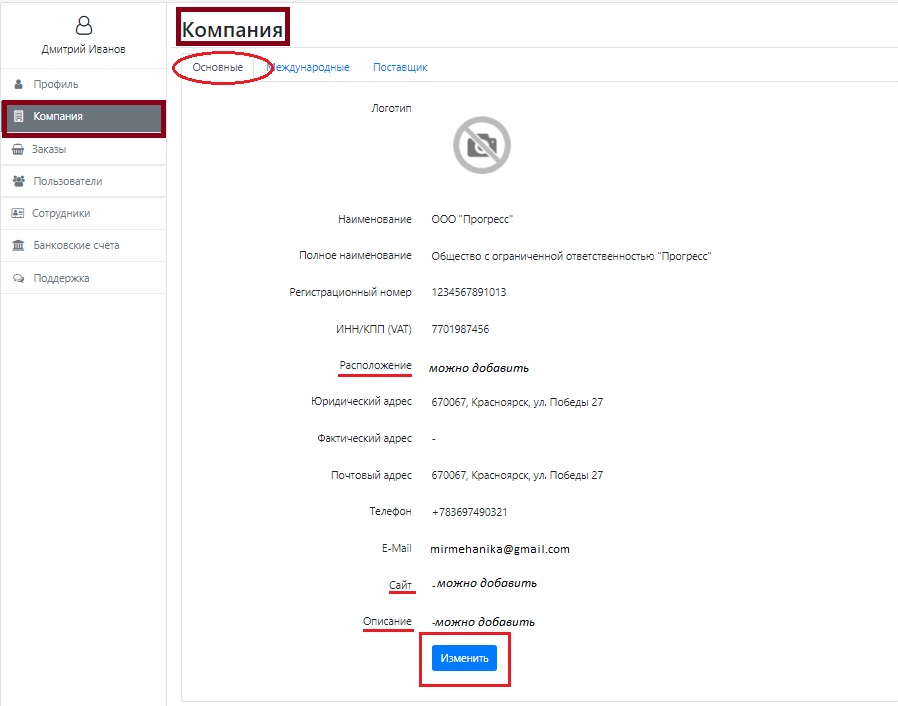Click the Юридический адрес label
The width and height of the screenshot is (898, 706).
(361, 402)
